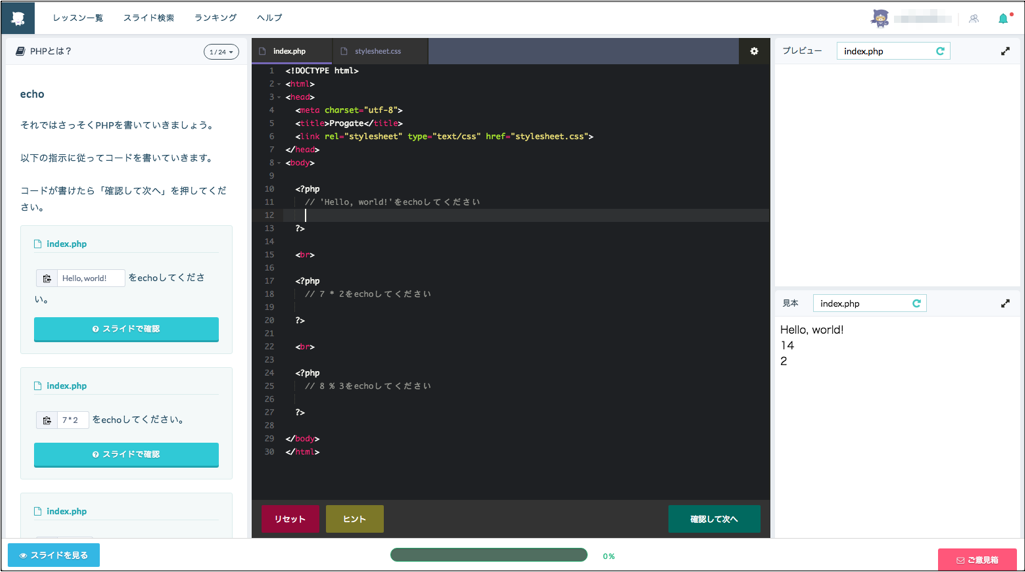Open the 1/24 slide page dropdown
Image resolution: width=1025 pixels, height=572 pixels.
(x=221, y=52)
